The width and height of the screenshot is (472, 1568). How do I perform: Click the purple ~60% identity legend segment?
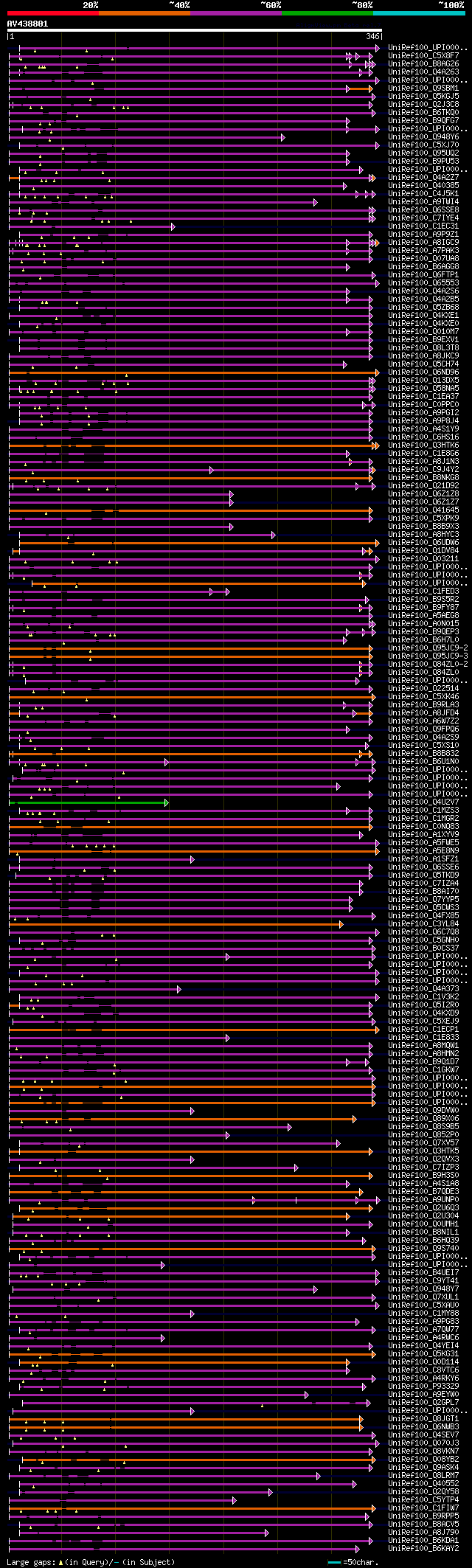pyautogui.click(x=235, y=13)
